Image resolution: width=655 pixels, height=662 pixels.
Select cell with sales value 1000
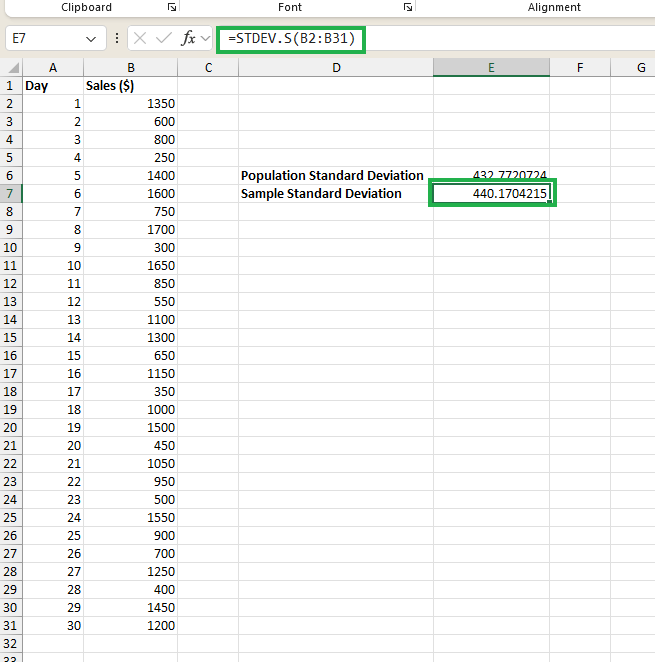[130, 410]
